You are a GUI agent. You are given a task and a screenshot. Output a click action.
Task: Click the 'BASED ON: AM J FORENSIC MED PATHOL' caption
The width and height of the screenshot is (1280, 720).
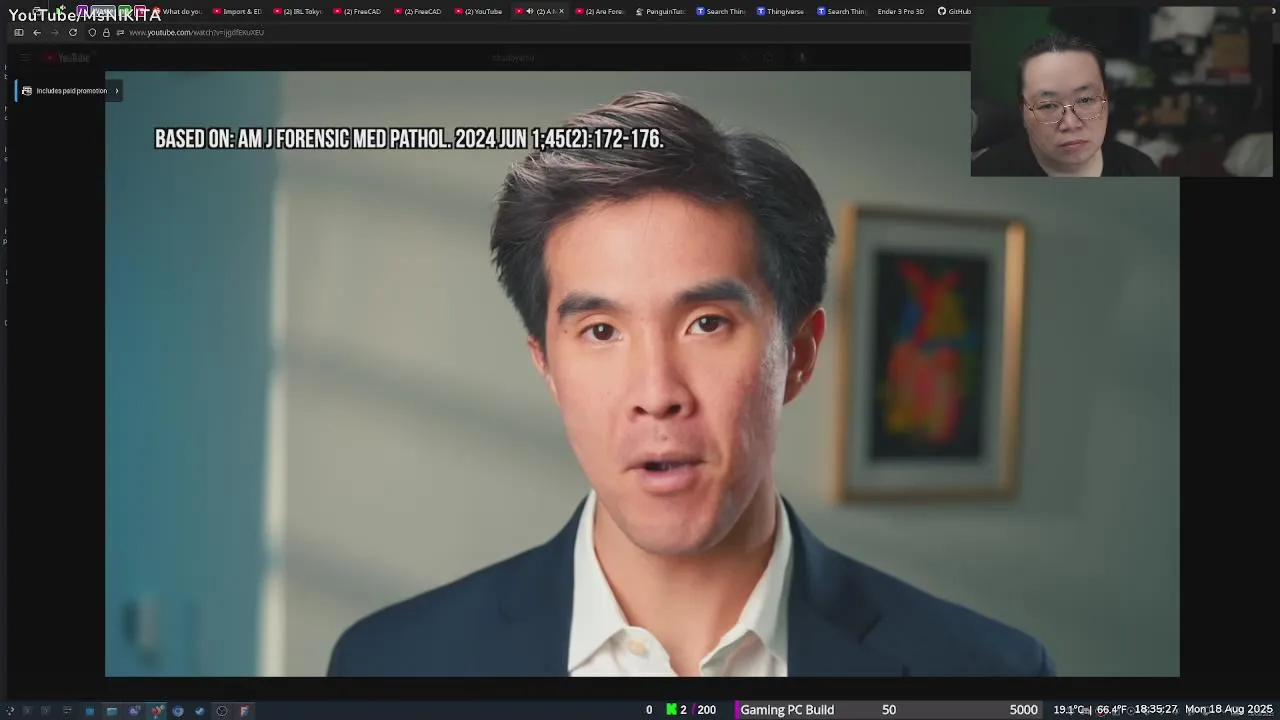[x=409, y=139]
